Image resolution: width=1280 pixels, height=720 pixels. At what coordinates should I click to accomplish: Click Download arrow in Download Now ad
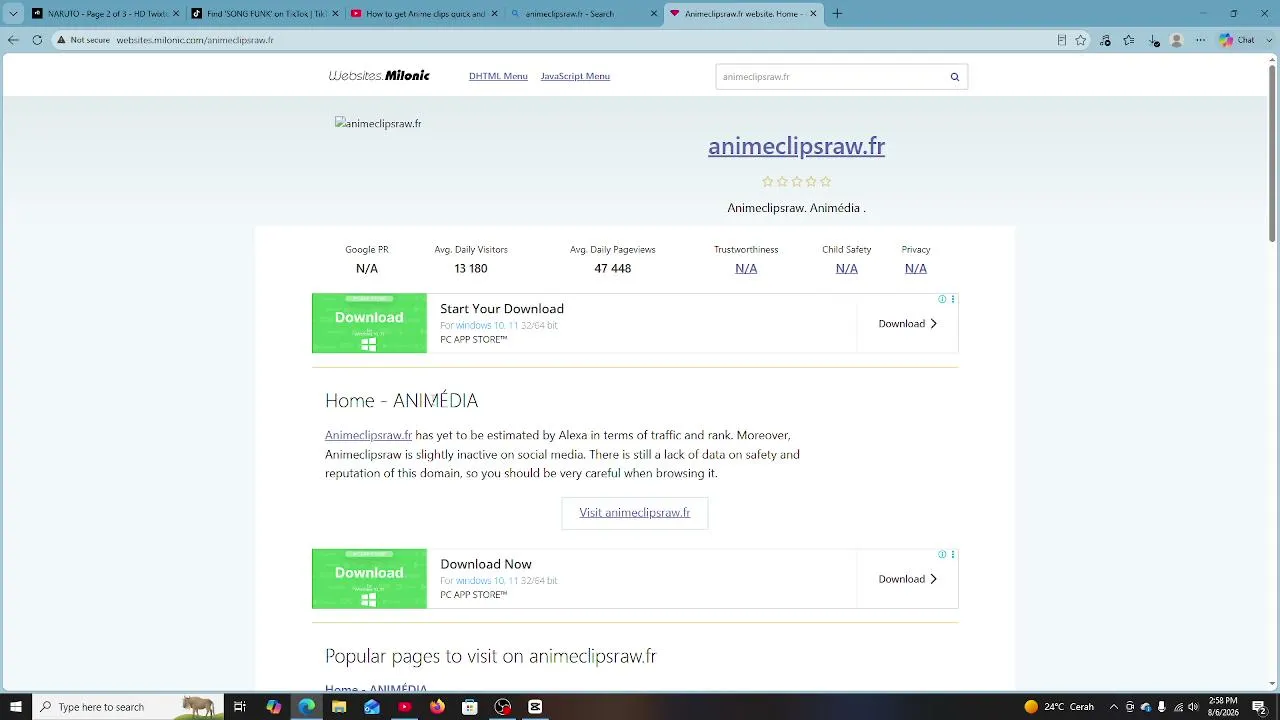tap(908, 579)
